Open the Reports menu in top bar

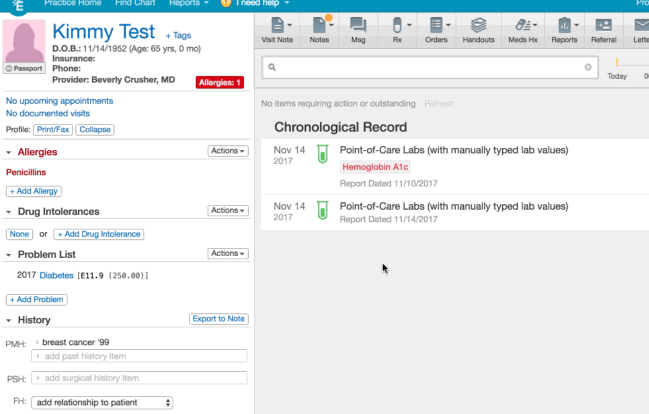click(x=188, y=3)
